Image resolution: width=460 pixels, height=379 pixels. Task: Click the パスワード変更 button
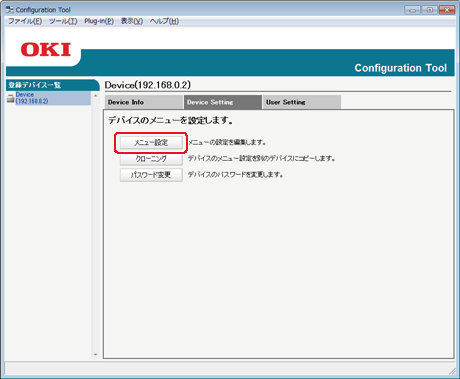(x=151, y=175)
